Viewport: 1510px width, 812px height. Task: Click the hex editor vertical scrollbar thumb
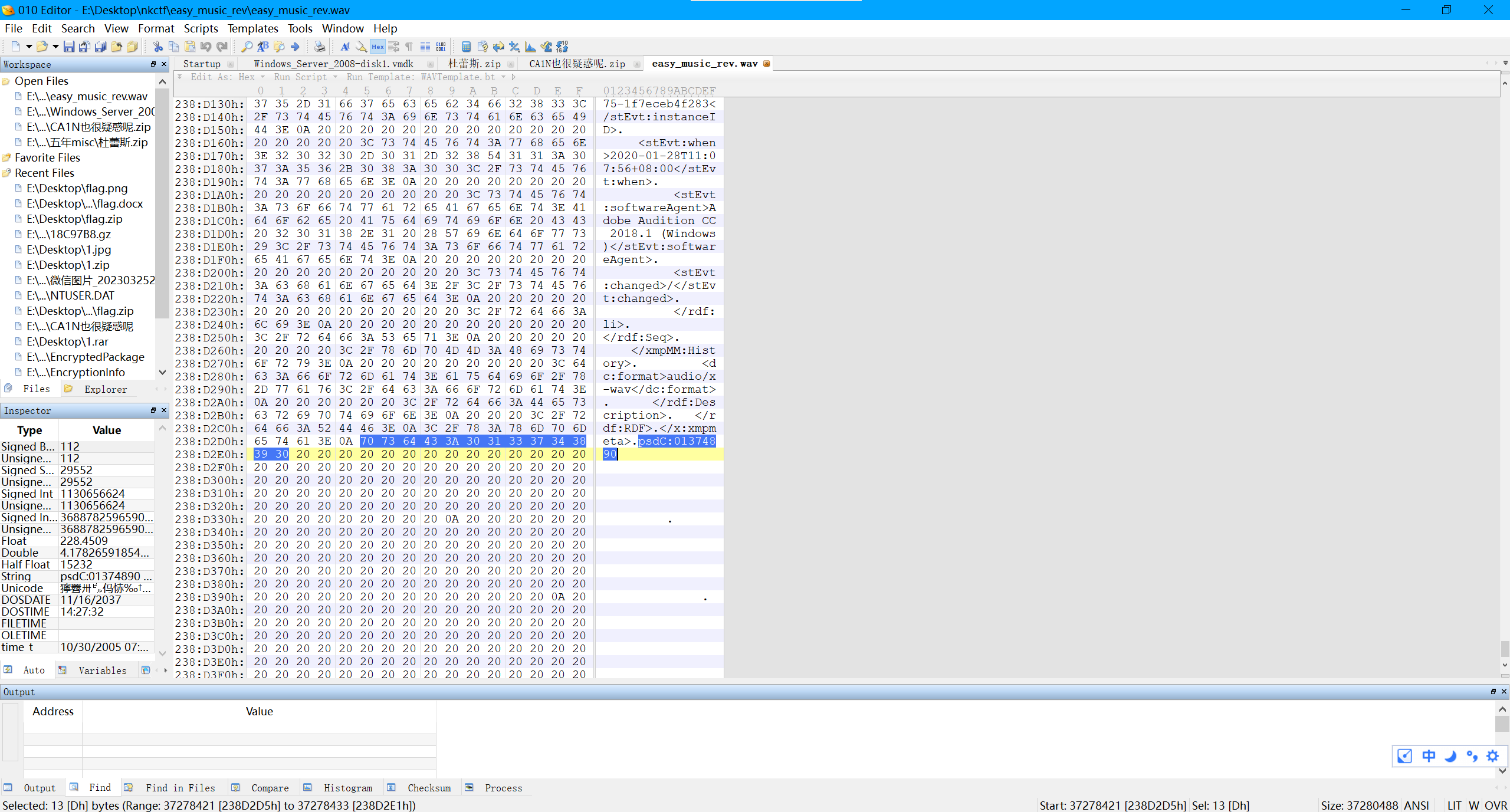[1505, 649]
